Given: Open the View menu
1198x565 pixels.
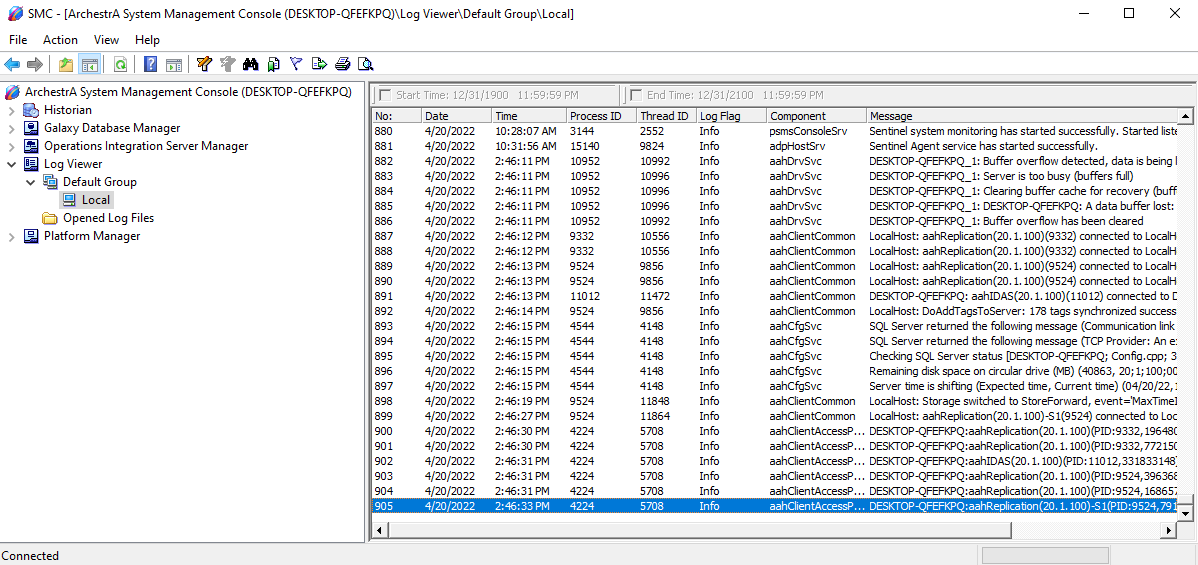Looking at the screenshot, I should [106, 40].
